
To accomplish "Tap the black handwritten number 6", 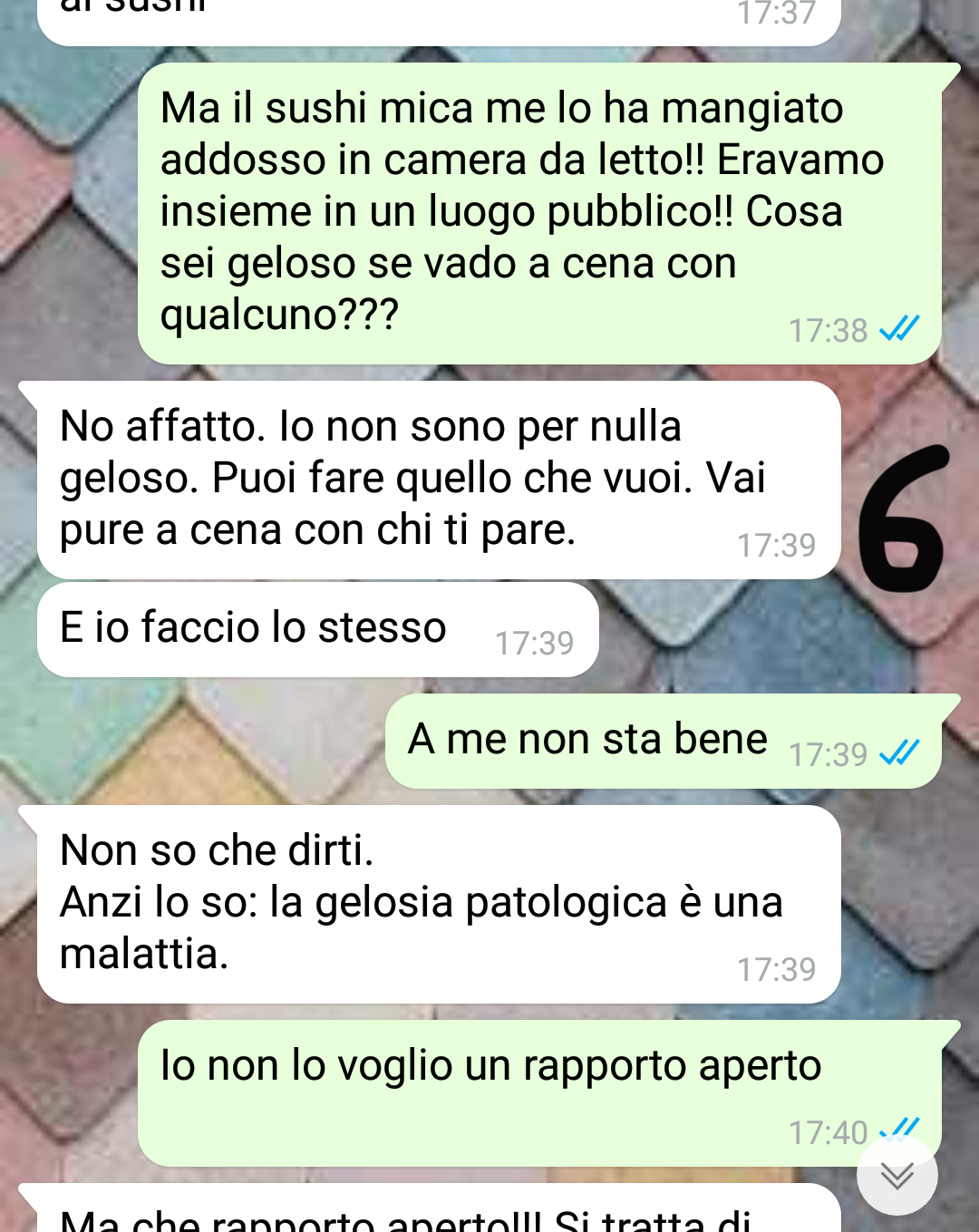I will (902, 518).
